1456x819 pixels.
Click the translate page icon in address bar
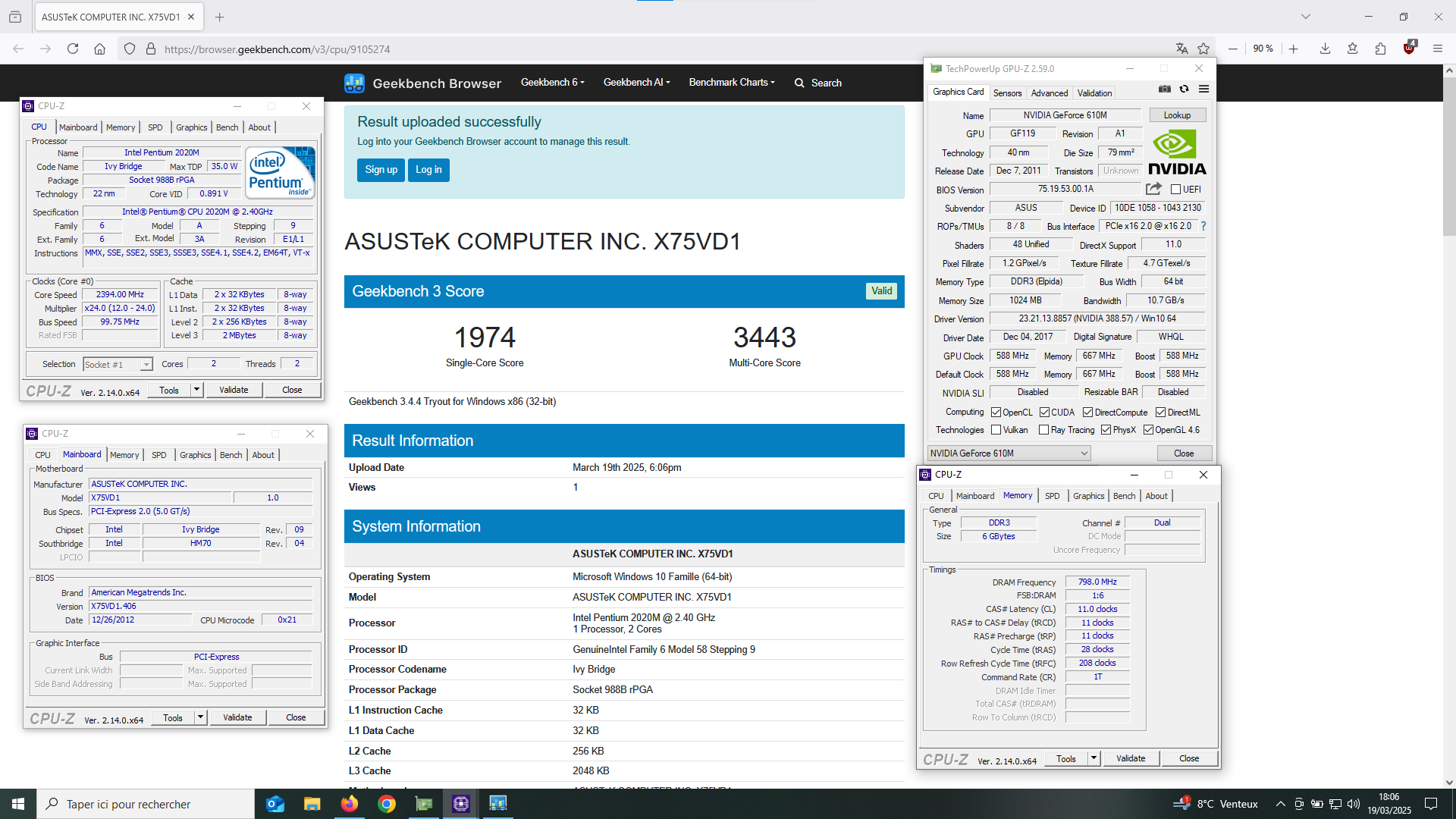point(1181,49)
